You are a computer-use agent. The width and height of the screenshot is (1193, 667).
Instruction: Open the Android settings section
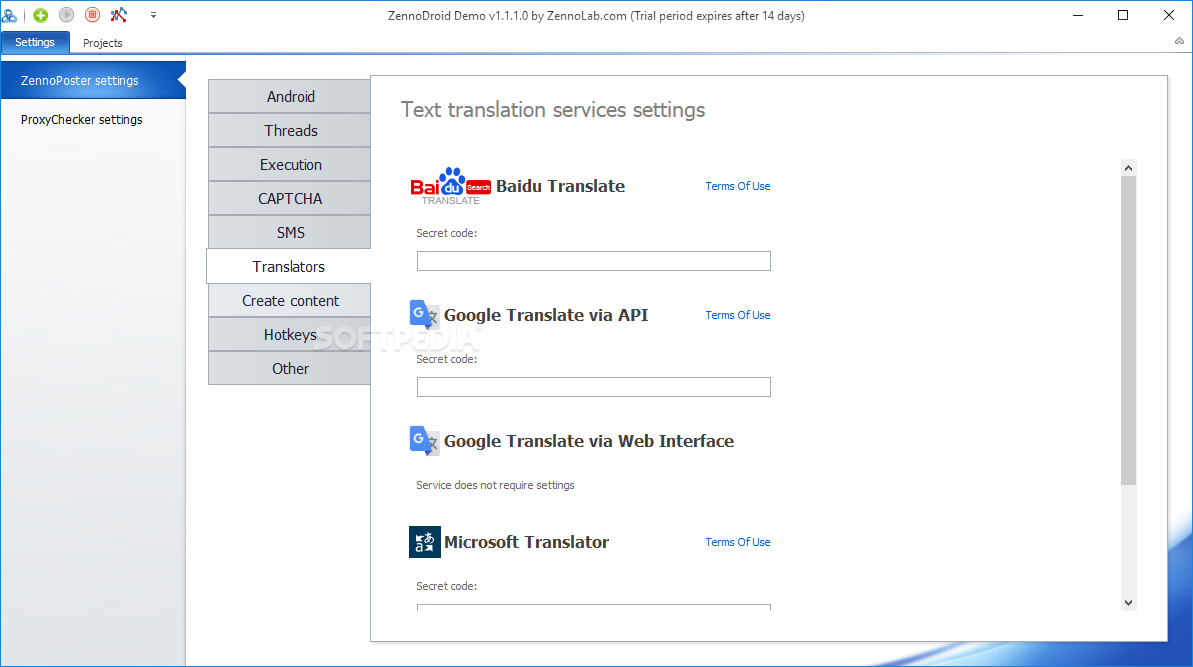tap(290, 97)
